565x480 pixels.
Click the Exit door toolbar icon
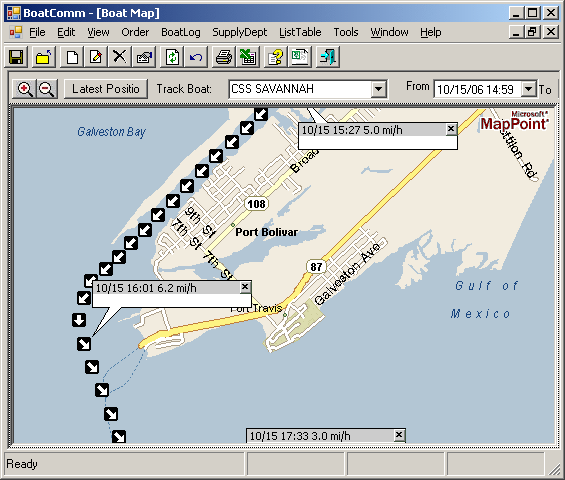coord(328,57)
